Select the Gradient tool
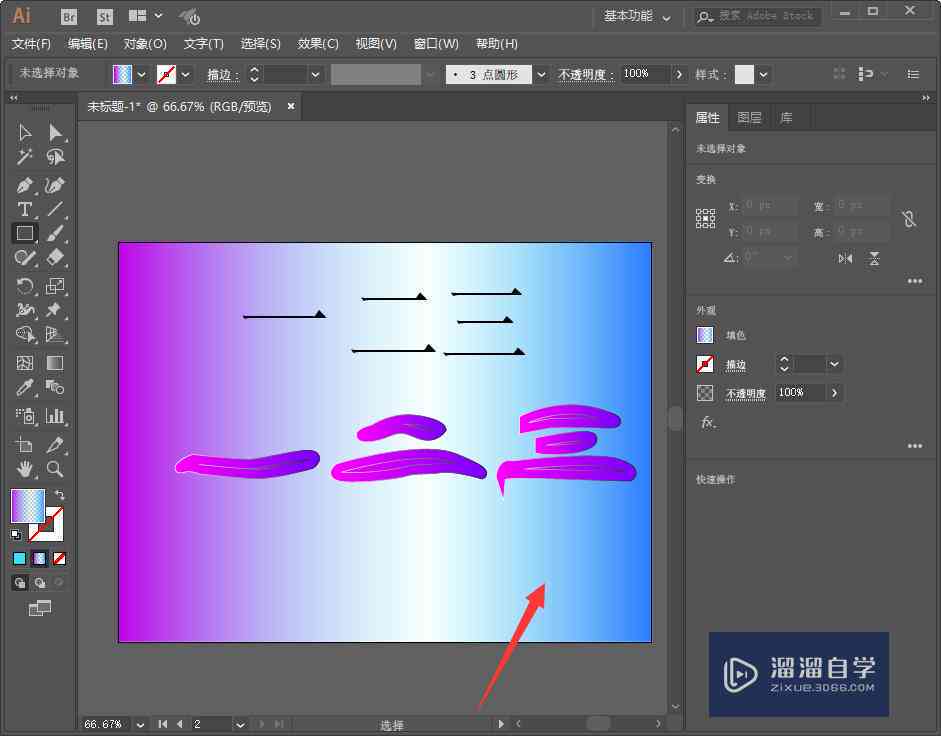This screenshot has height=736, width=941. pos(55,363)
